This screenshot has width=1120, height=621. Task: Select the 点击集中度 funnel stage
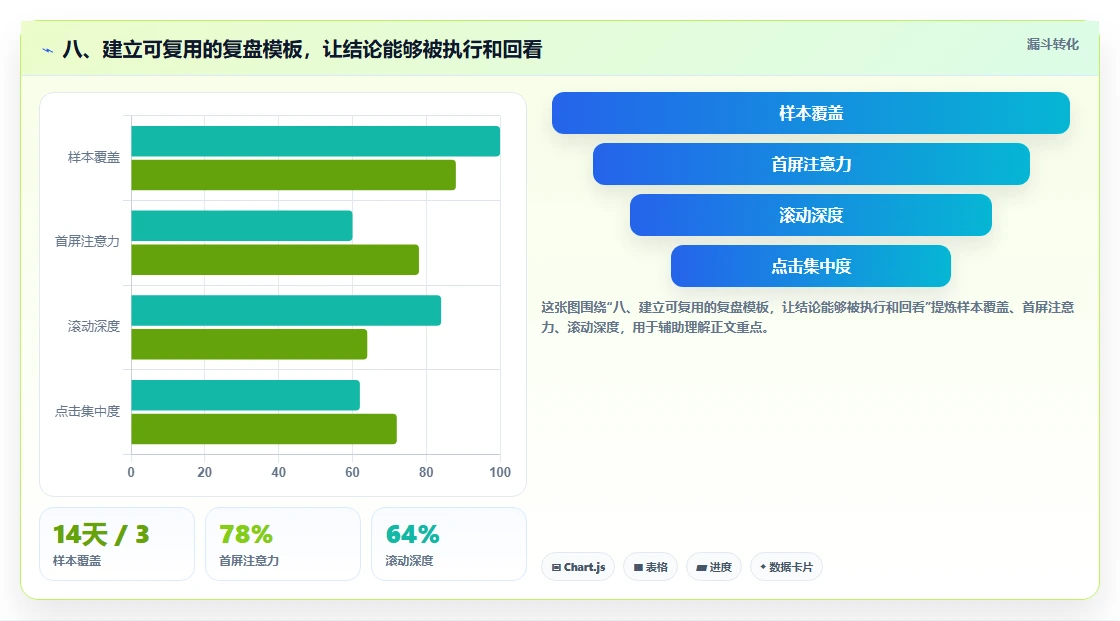[x=811, y=267]
